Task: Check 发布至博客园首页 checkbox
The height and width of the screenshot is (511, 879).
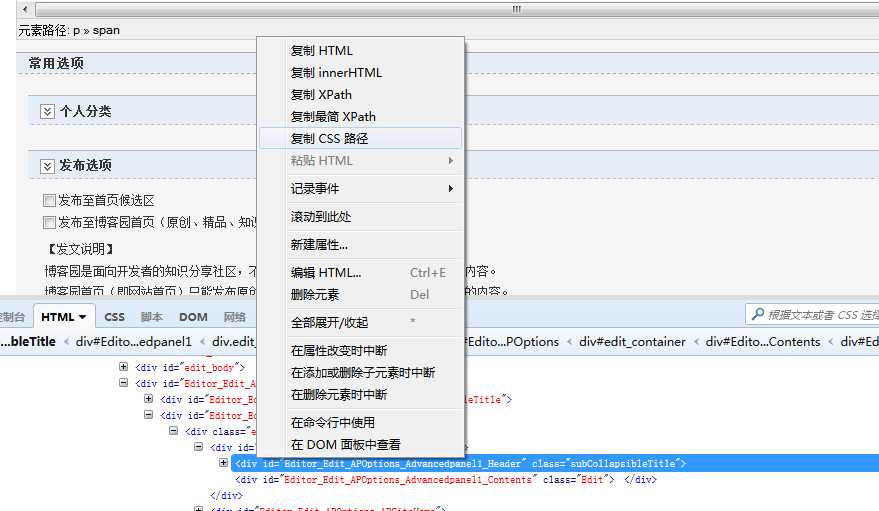Action: click(x=49, y=222)
